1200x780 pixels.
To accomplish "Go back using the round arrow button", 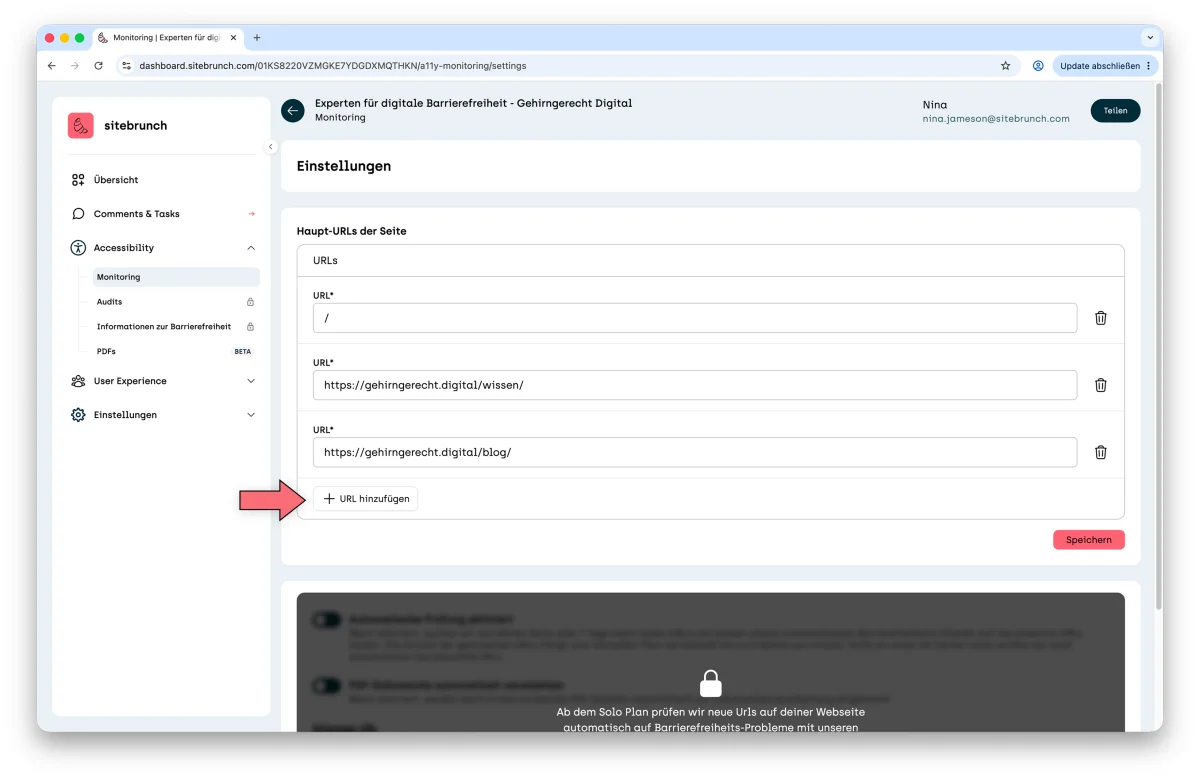I will click(x=292, y=111).
